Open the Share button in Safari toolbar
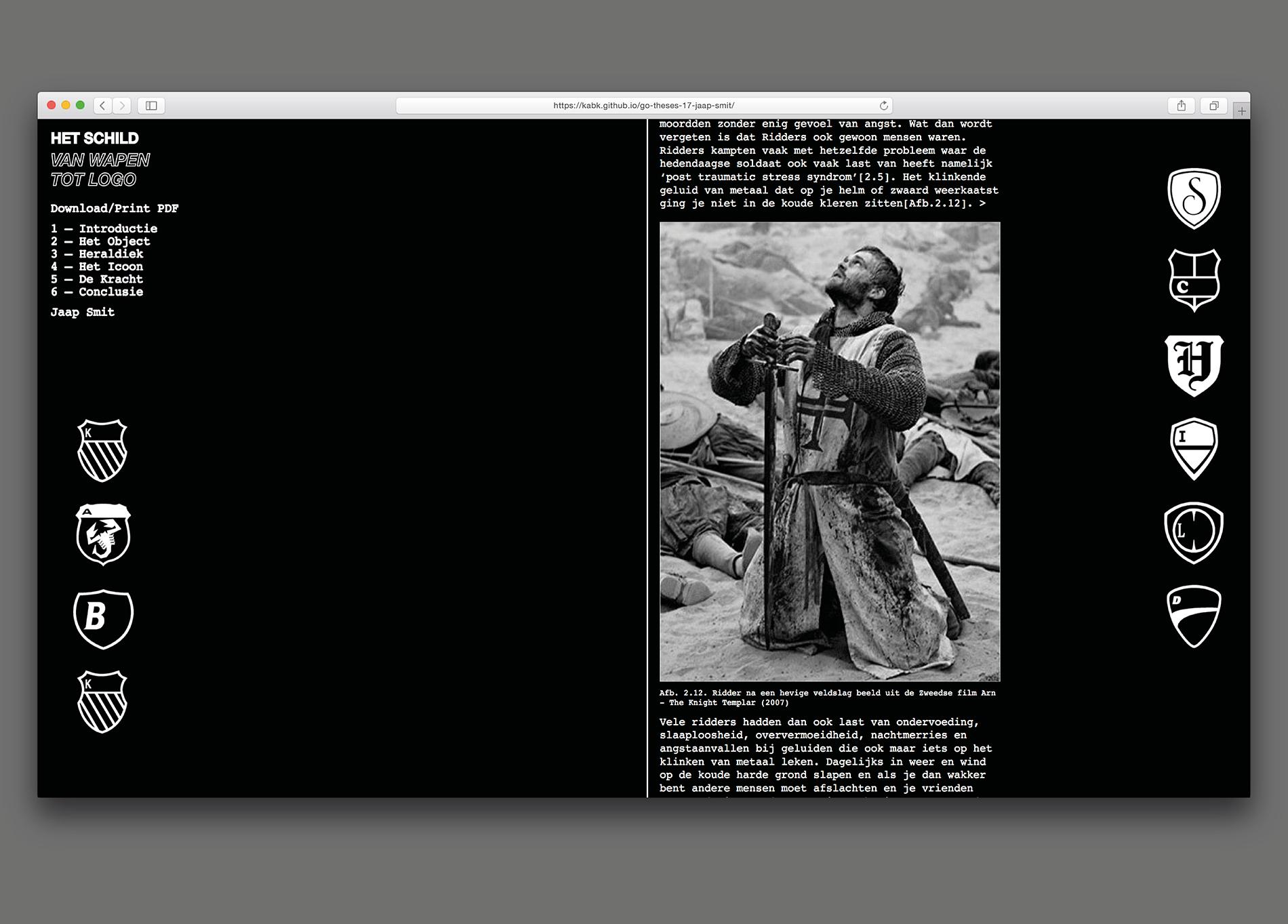Screen dimensions: 1288x924 tap(1182, 105)
